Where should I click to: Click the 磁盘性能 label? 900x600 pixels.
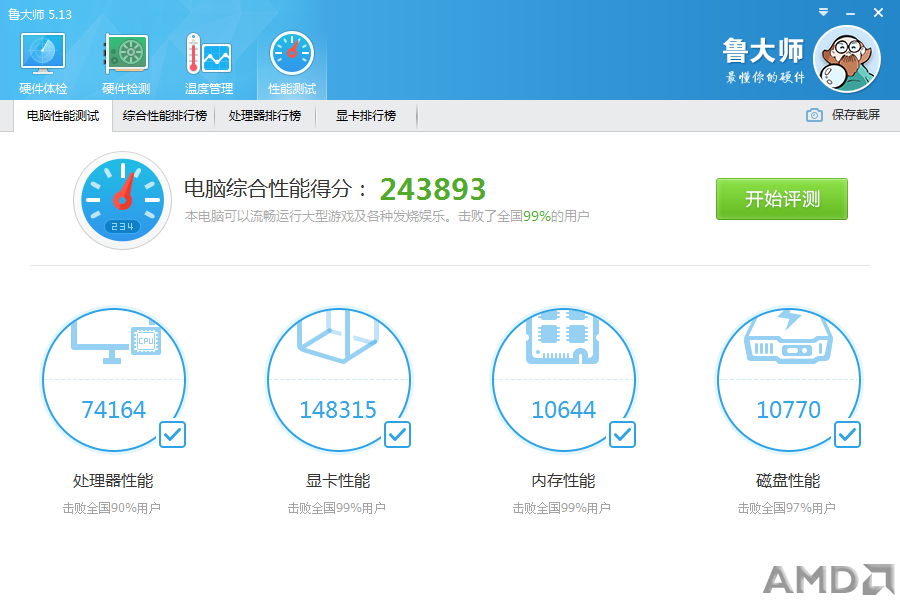(788, 481)
